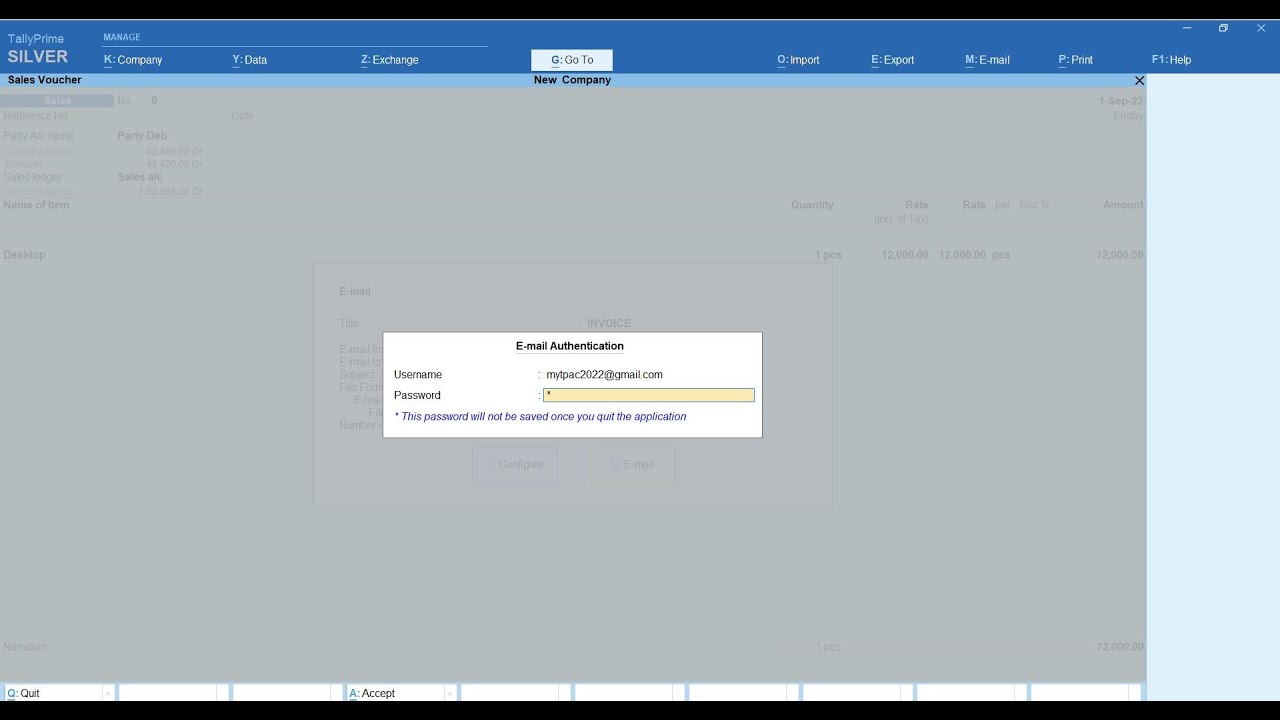Click the Sales a/c ledger value
The image size is (1280, 720).
point(140,177)
